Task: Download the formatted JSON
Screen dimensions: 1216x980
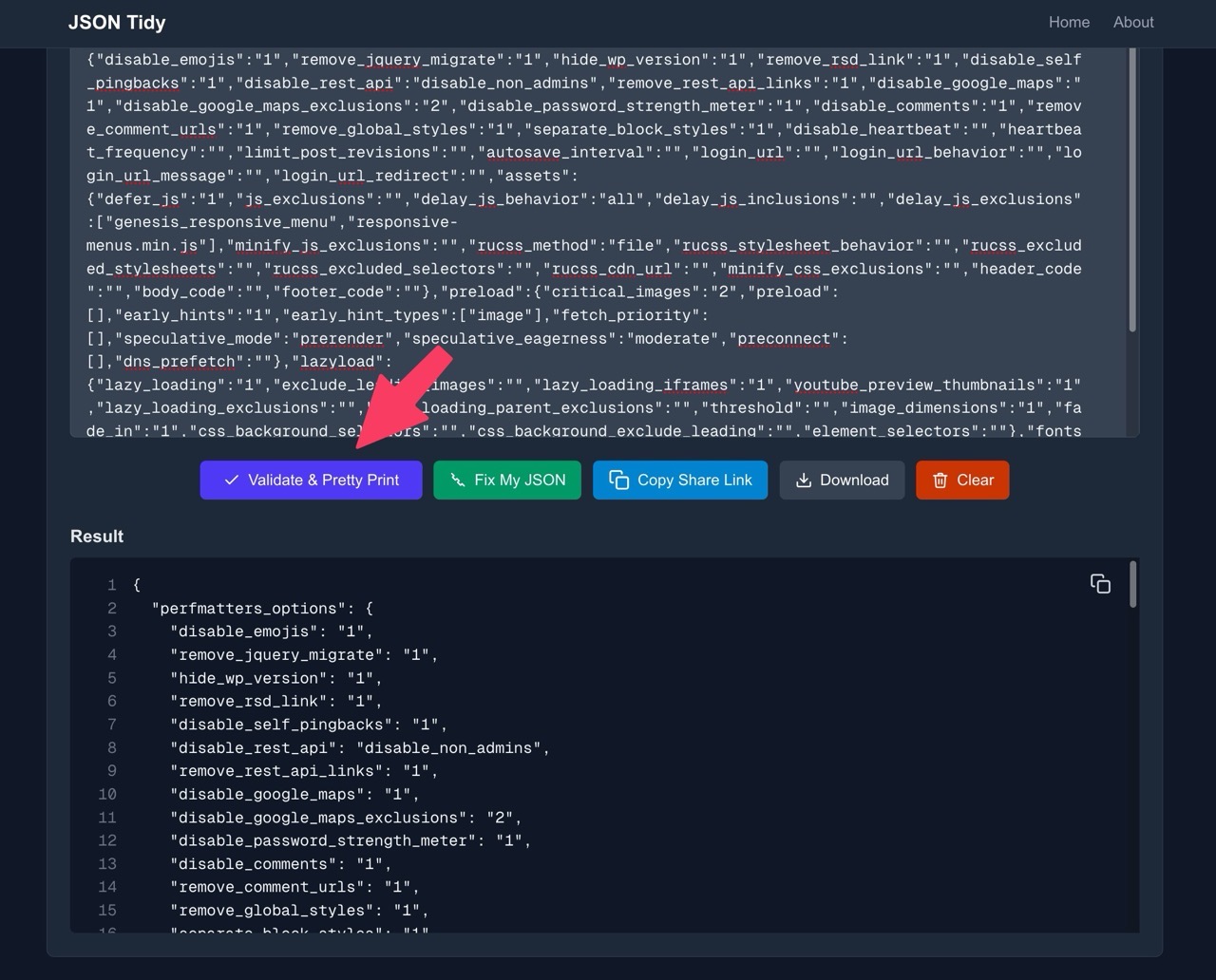Action: tap(842, 480)
